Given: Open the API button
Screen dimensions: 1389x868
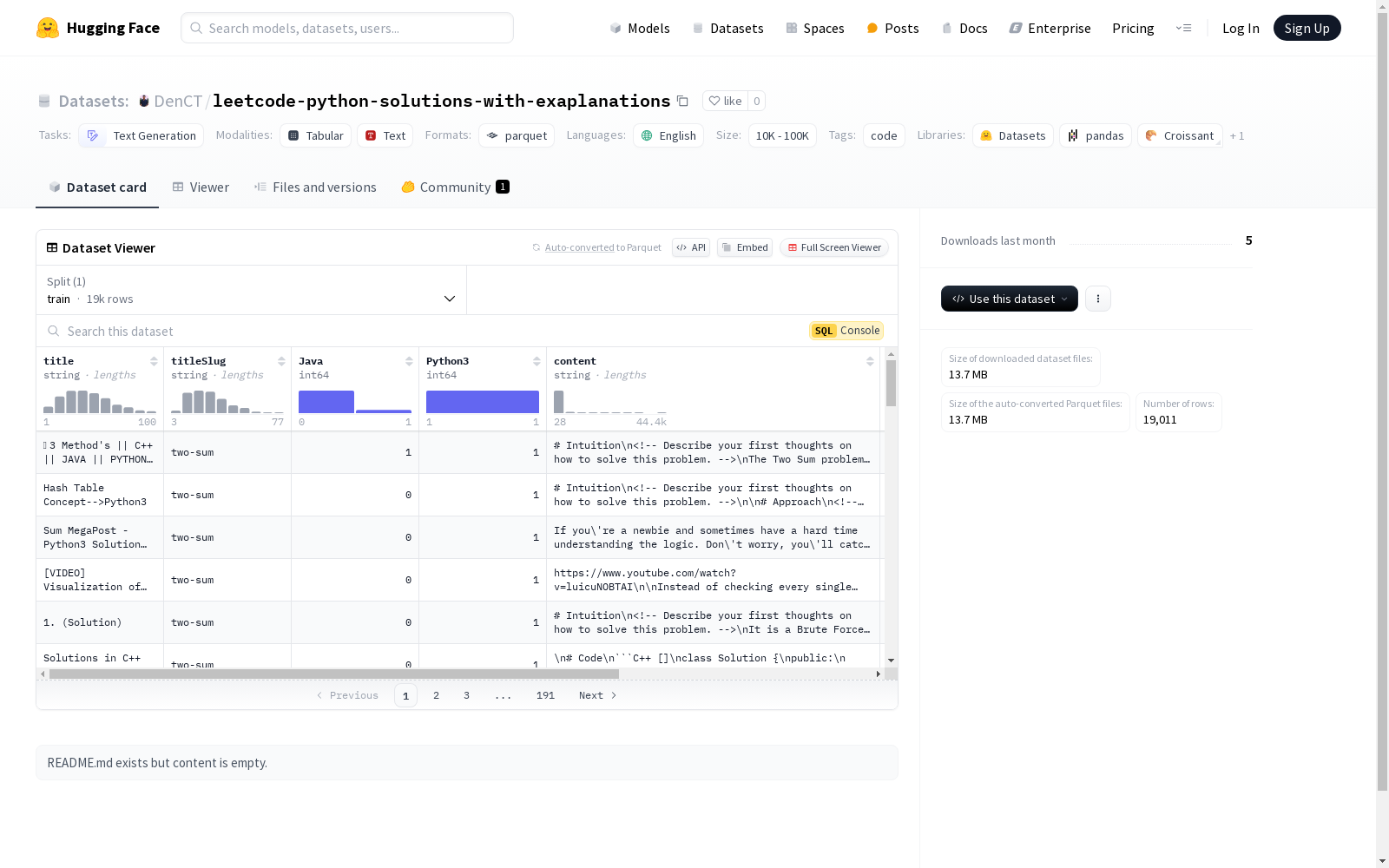Looking at the screenshot, I should (x=691, y=247).
